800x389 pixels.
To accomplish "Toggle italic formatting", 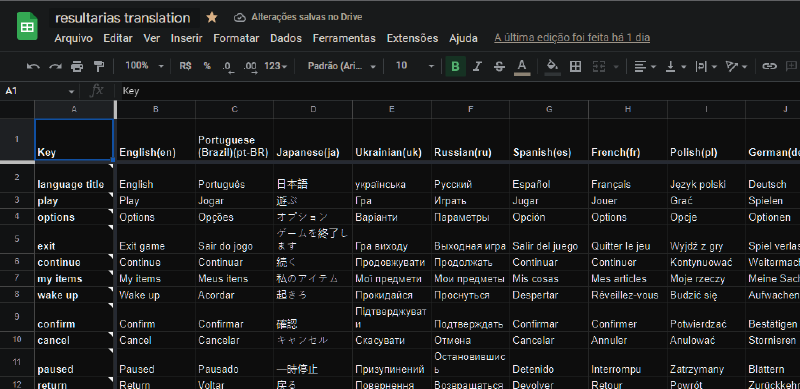I will click(x=478, y=66).
